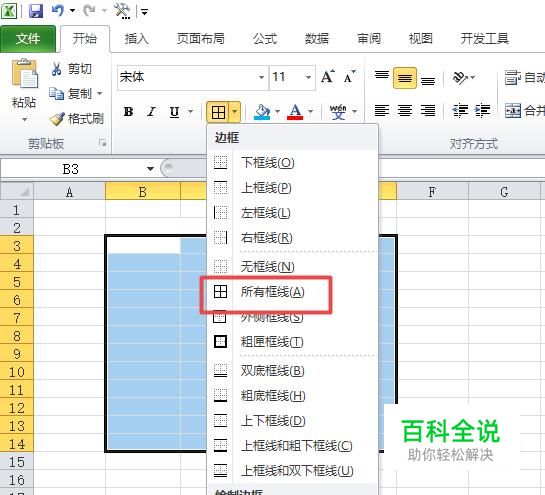Screen dimensions: 545x495
Task: Open the Fill Color dropdown arrow
Action: (277, 112)
